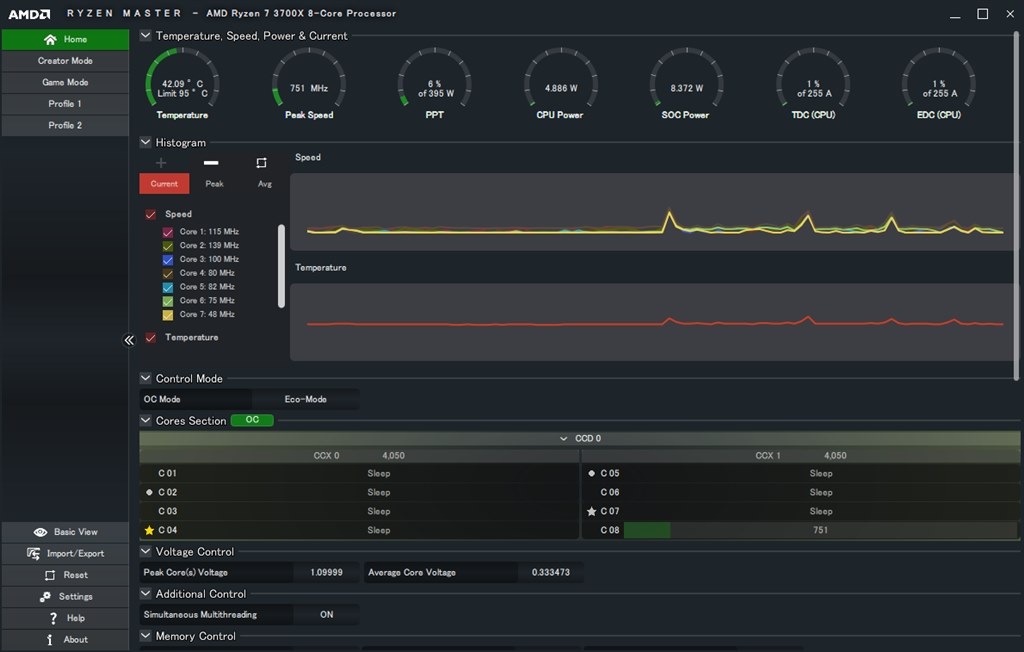Click the TDC (CPU) gauge dial

click(x=813, y=77)
